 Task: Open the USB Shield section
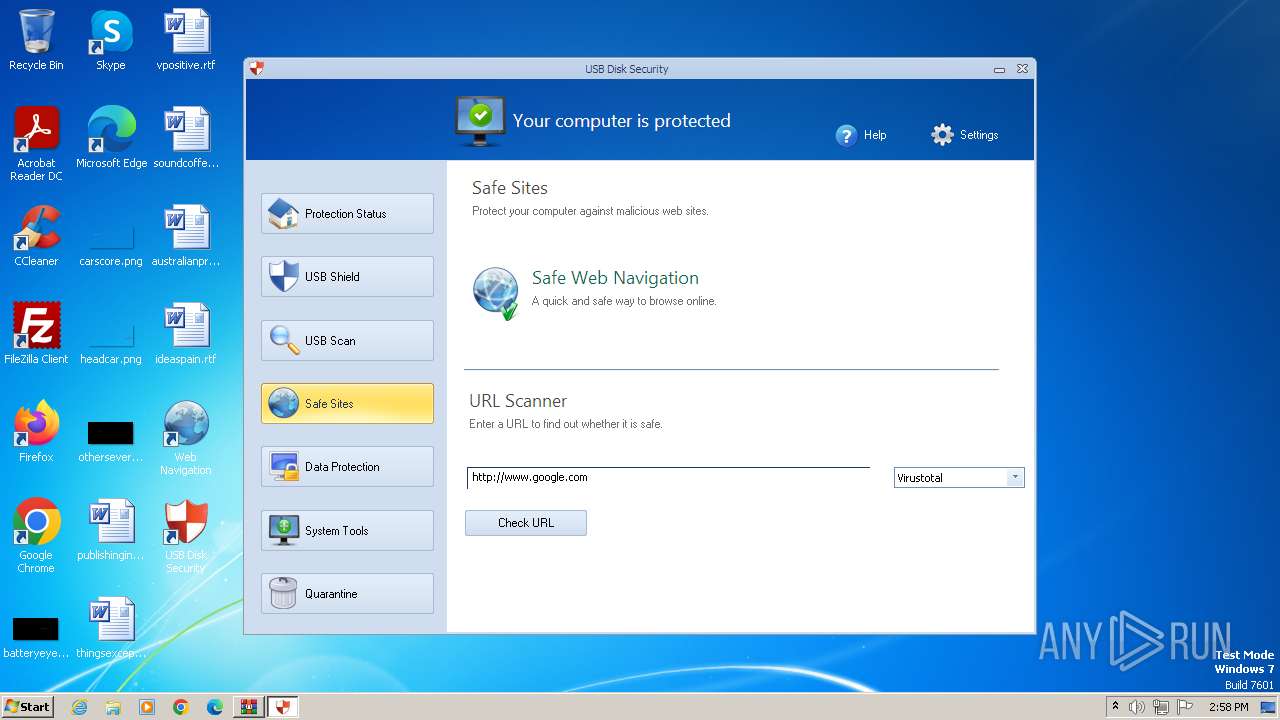tap(347, 276)
